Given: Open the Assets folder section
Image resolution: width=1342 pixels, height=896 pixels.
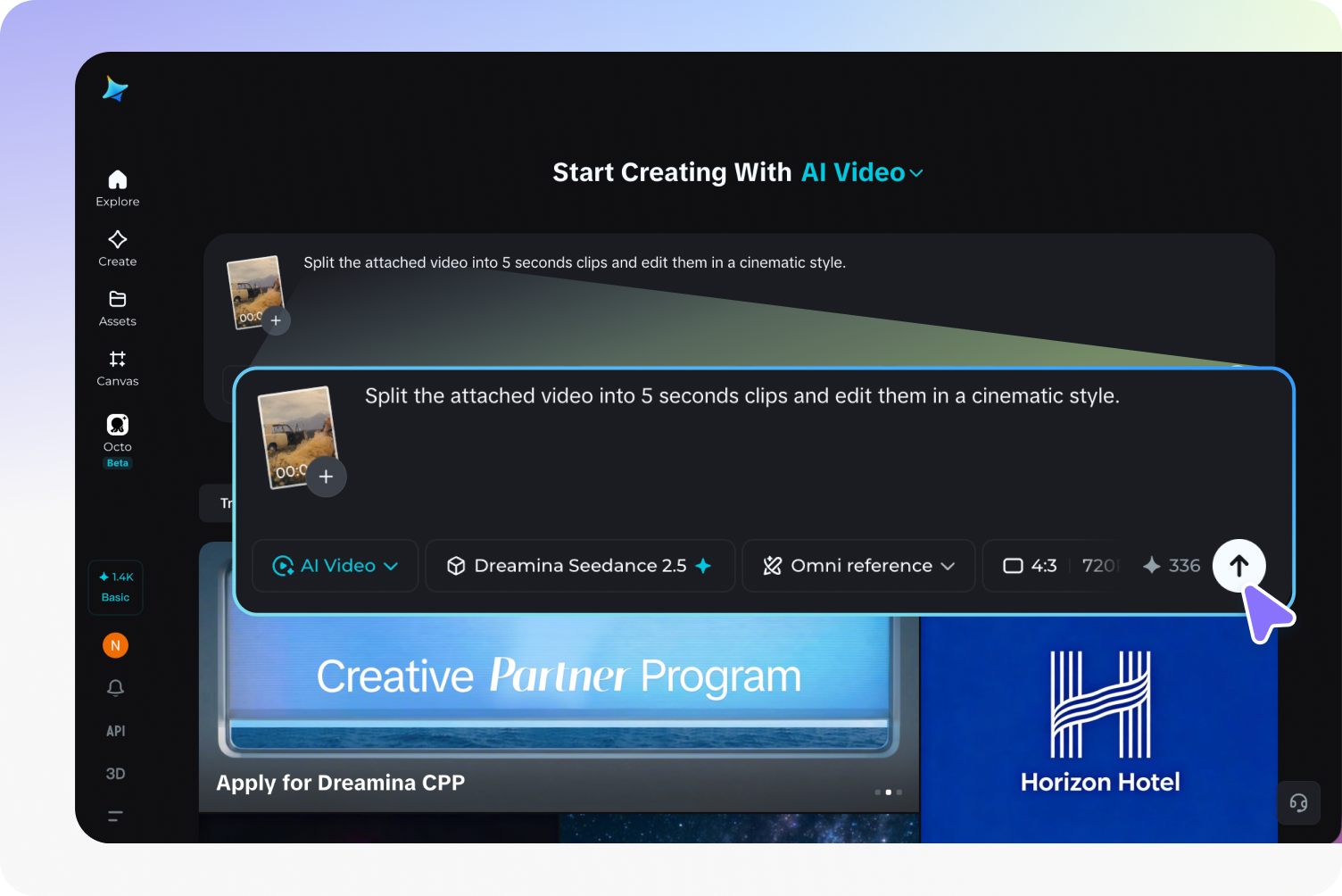Looking at the screenshot, I should click(x=118, y=308).
